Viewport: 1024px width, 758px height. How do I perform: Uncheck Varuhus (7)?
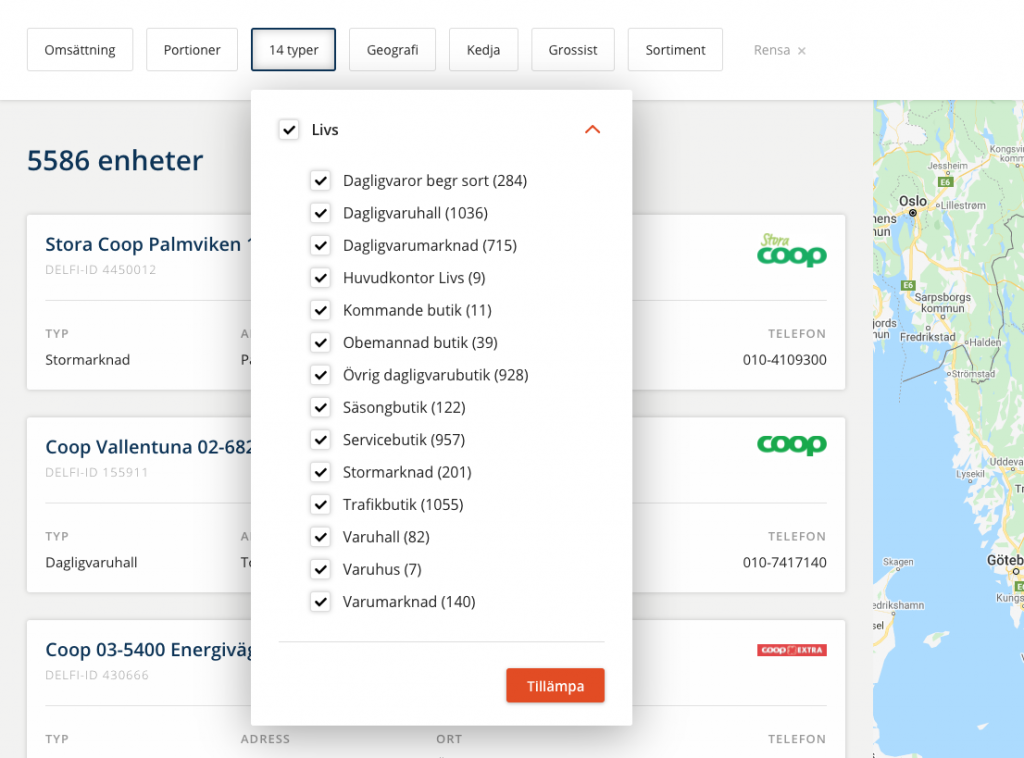320,569
